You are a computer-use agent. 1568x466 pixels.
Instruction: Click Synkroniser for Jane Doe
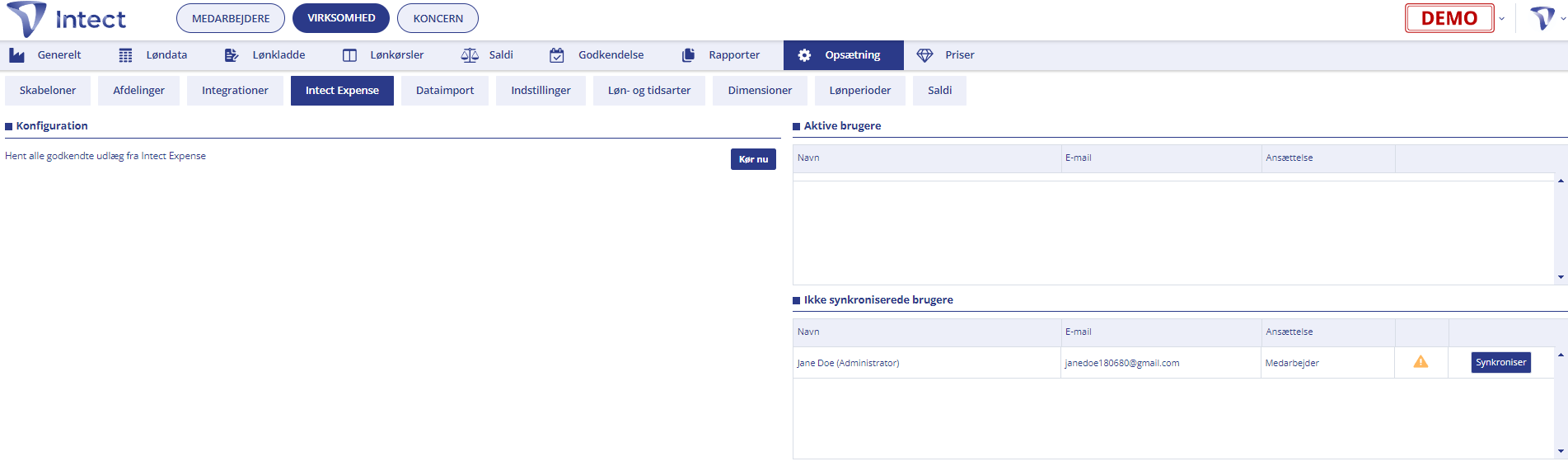(x=1500, y=363)
